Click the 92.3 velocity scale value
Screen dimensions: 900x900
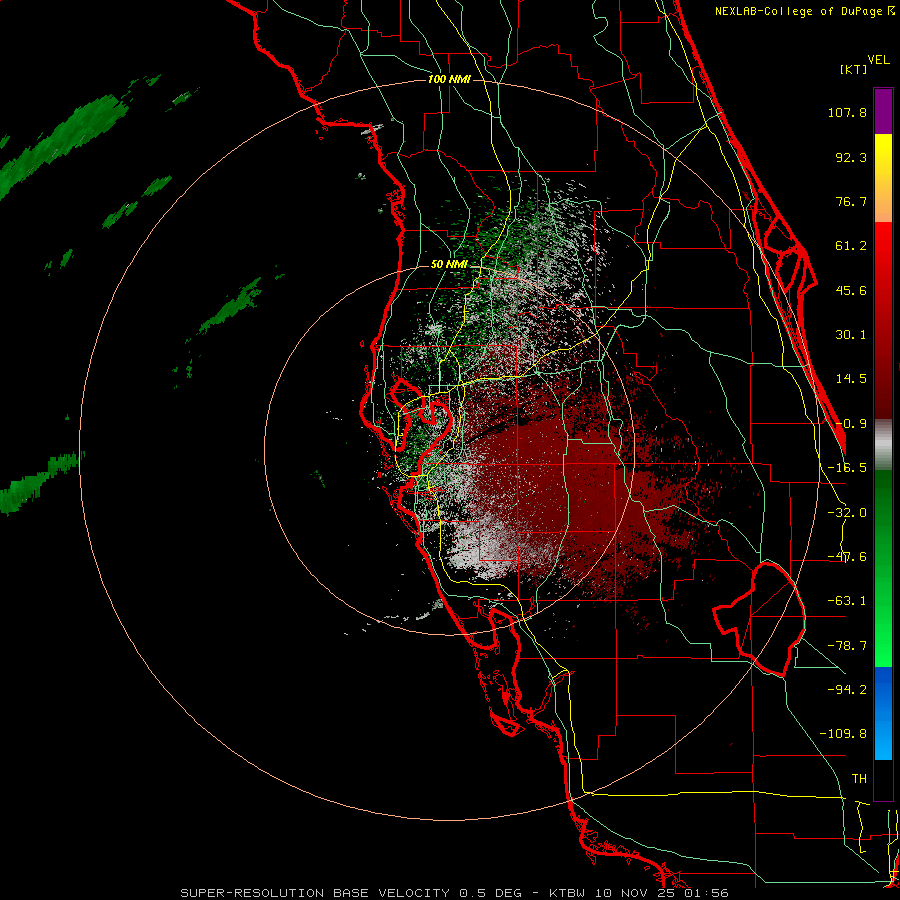click(851, 157)
